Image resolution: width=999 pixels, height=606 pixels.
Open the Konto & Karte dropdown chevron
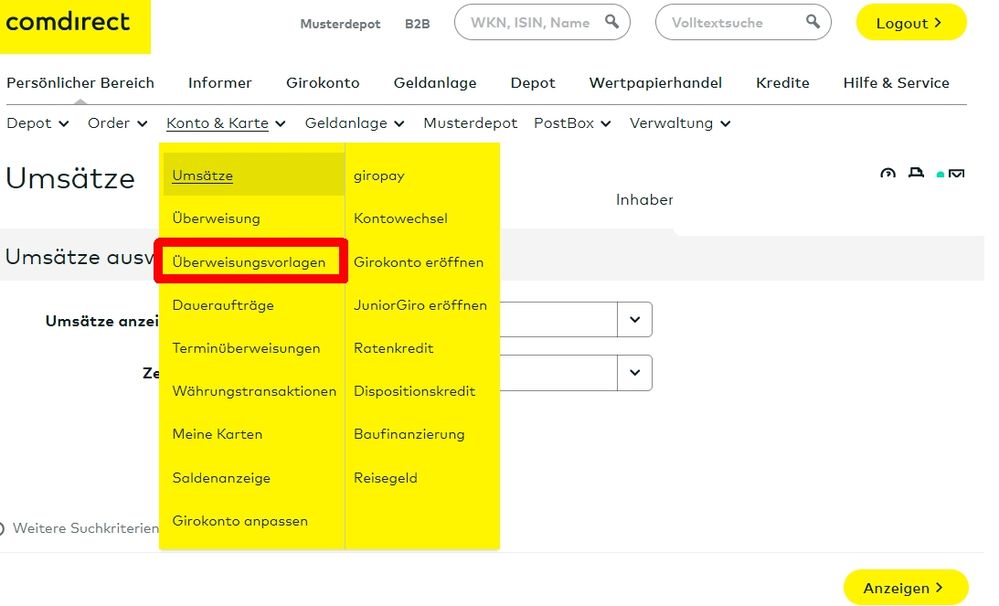click(284, 123)
